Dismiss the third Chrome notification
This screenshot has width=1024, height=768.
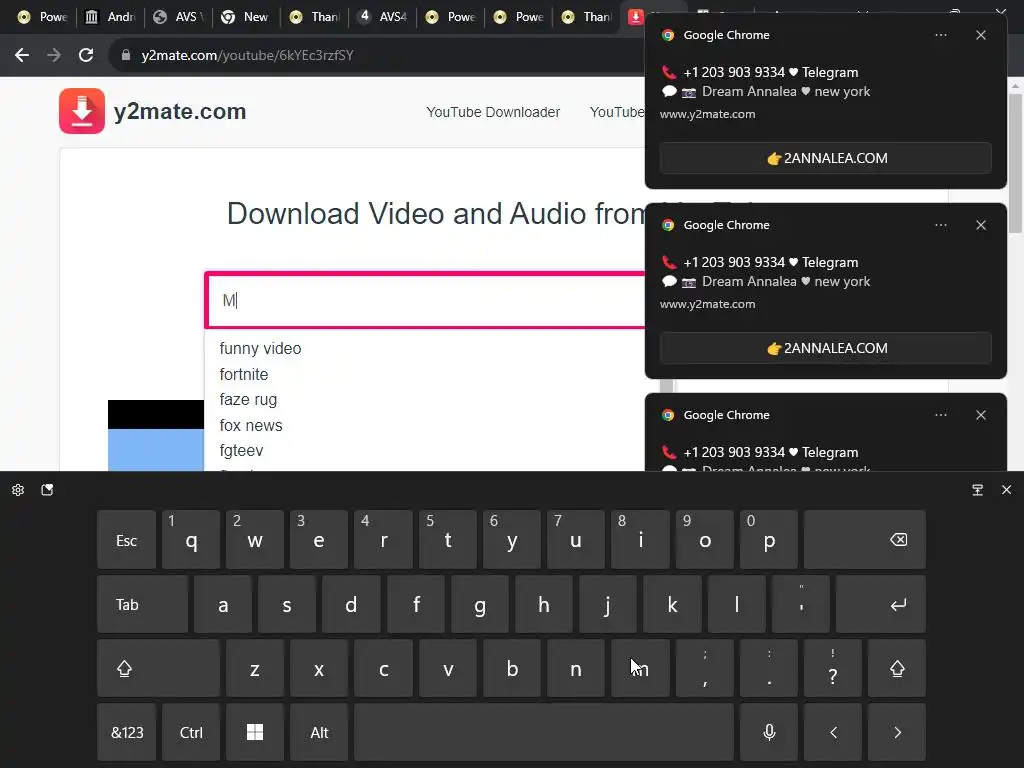click(x=980, y=415)
